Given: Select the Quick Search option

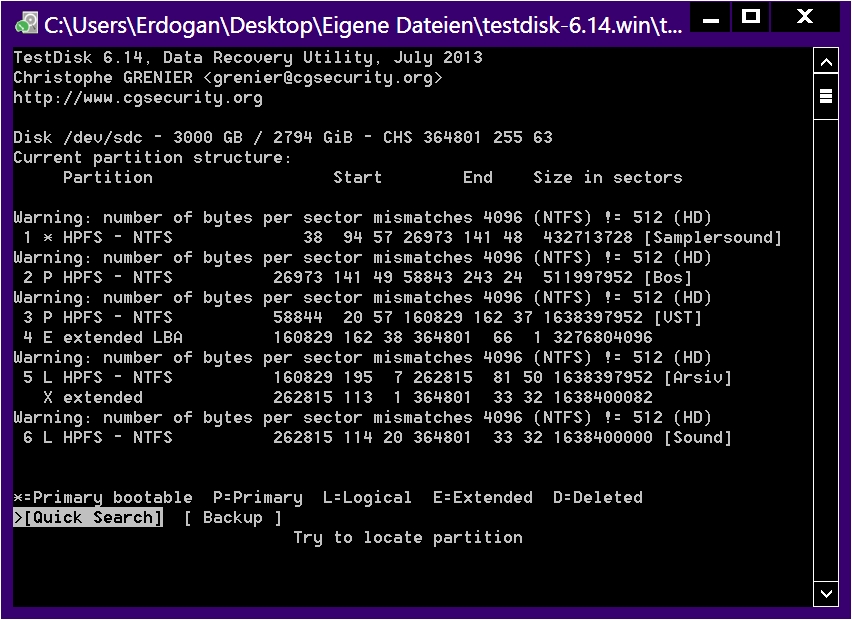Looking at the screenshot, I should click(88, 517).
